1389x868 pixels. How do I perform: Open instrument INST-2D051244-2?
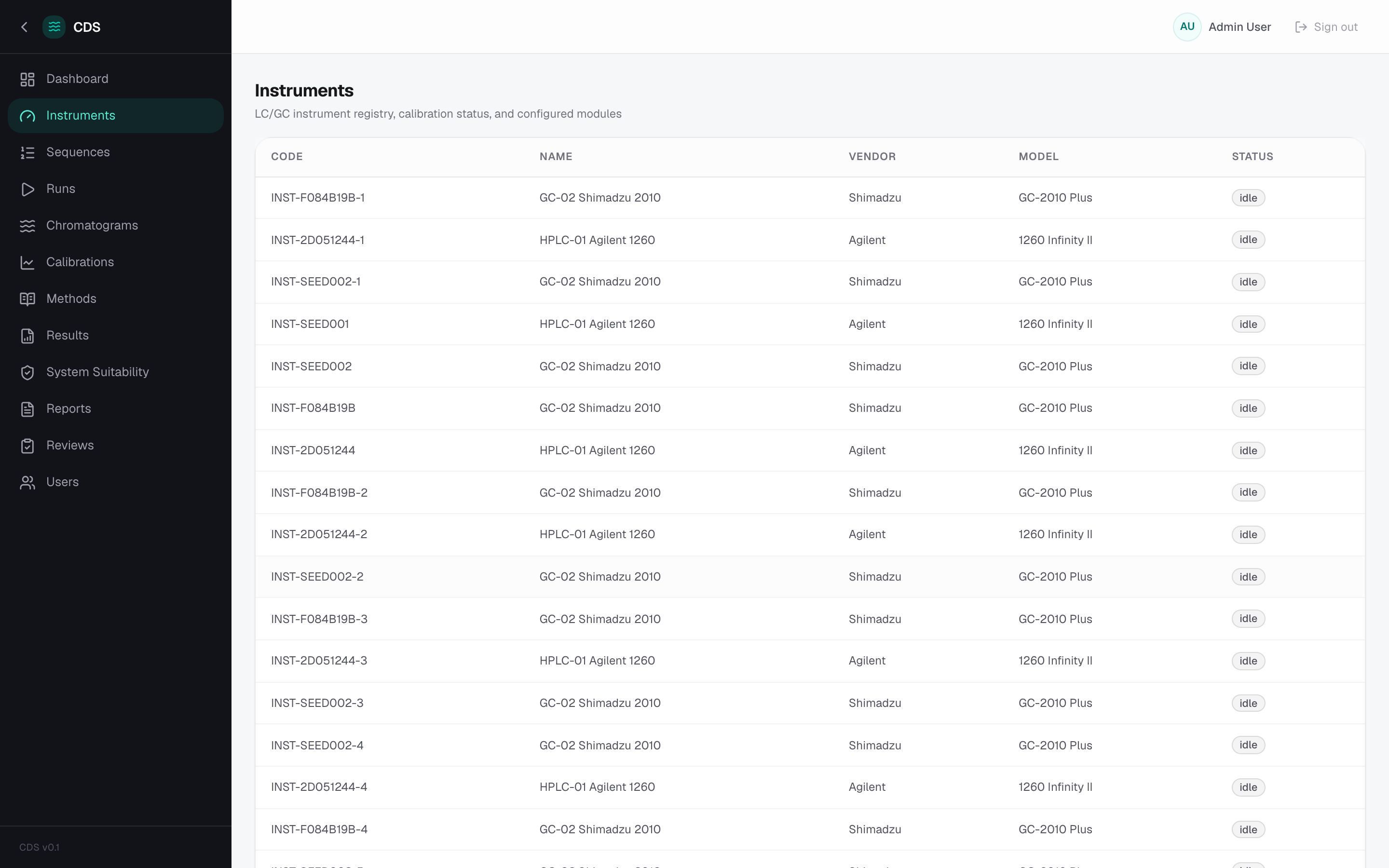point(319,534)
